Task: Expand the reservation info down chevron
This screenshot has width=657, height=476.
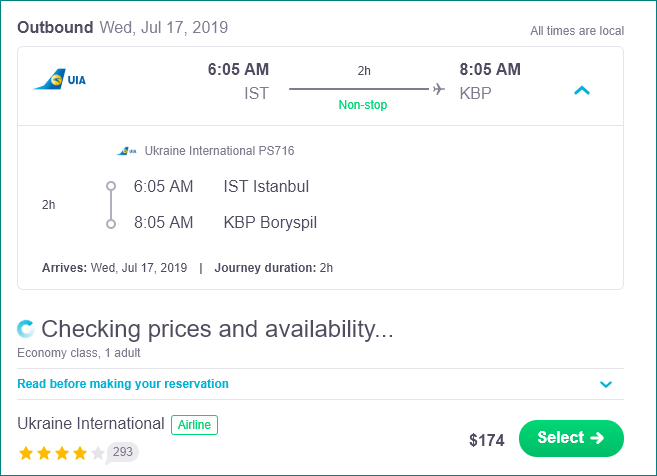Action: (x=606, y=384)
